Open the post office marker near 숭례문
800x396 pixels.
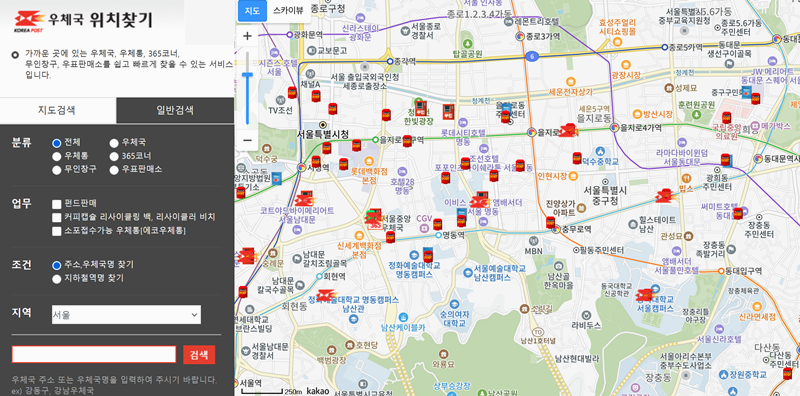click(x=247, y=256)
